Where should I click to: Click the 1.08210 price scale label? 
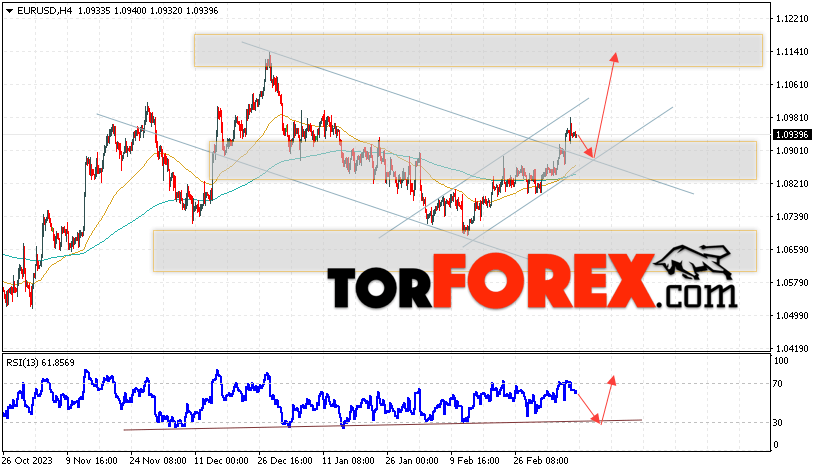coord(792,184)
